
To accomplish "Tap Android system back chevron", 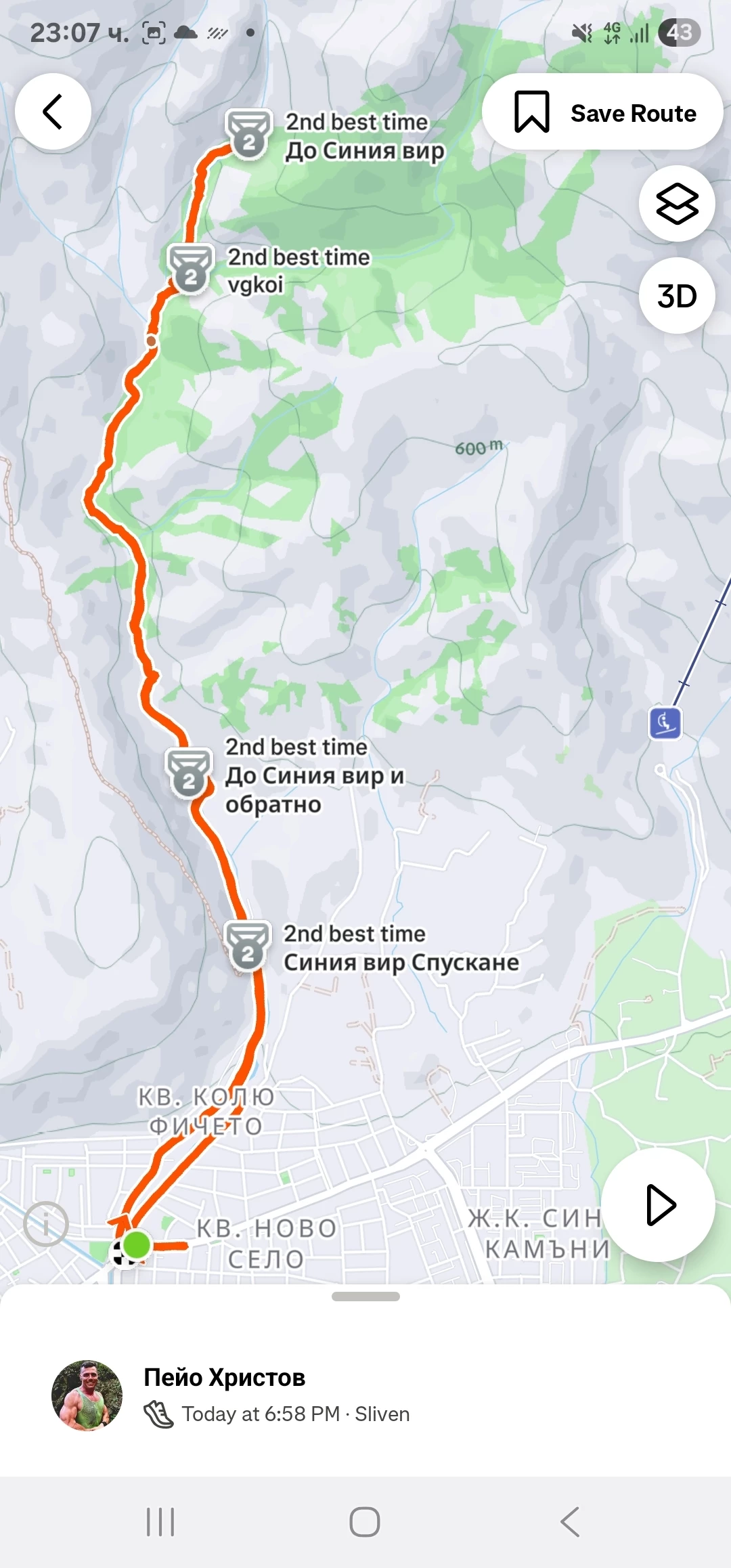I will pyautogui.click(x=570, y=1522).
